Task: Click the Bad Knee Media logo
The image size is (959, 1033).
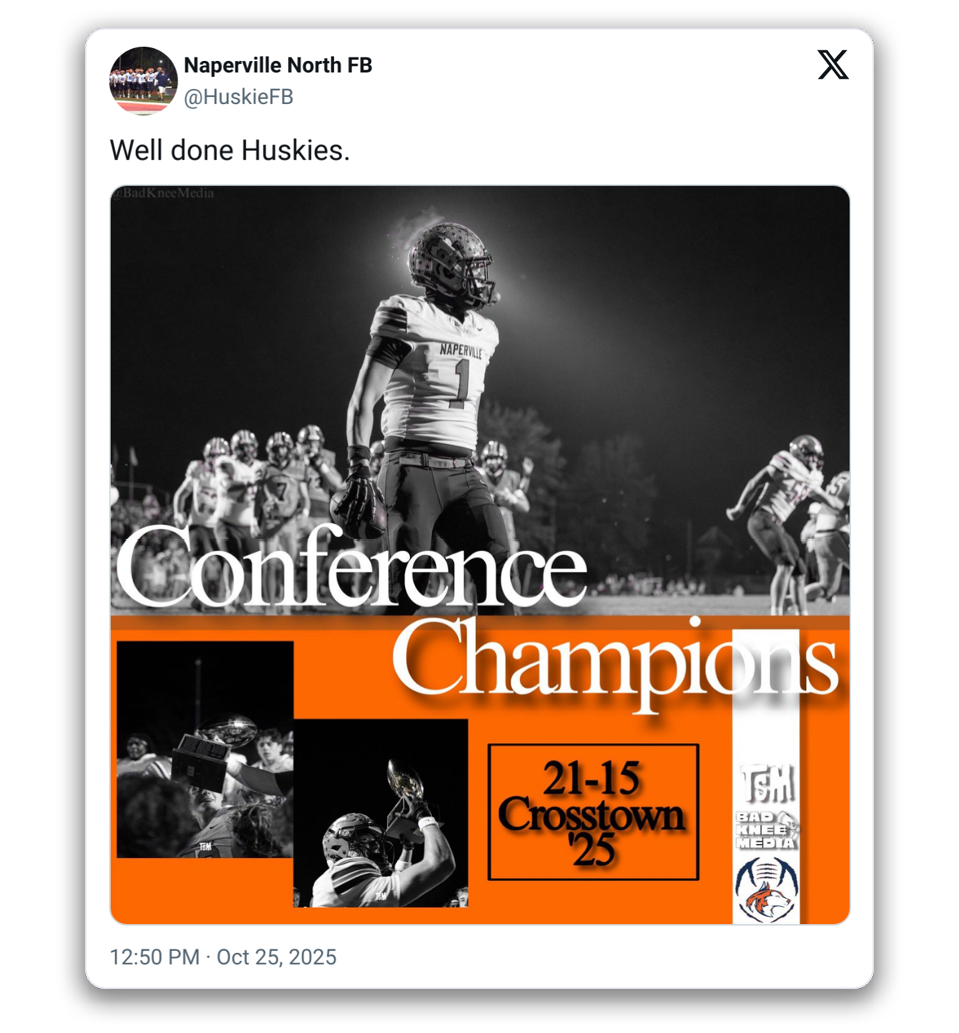Action: [766, 830]
